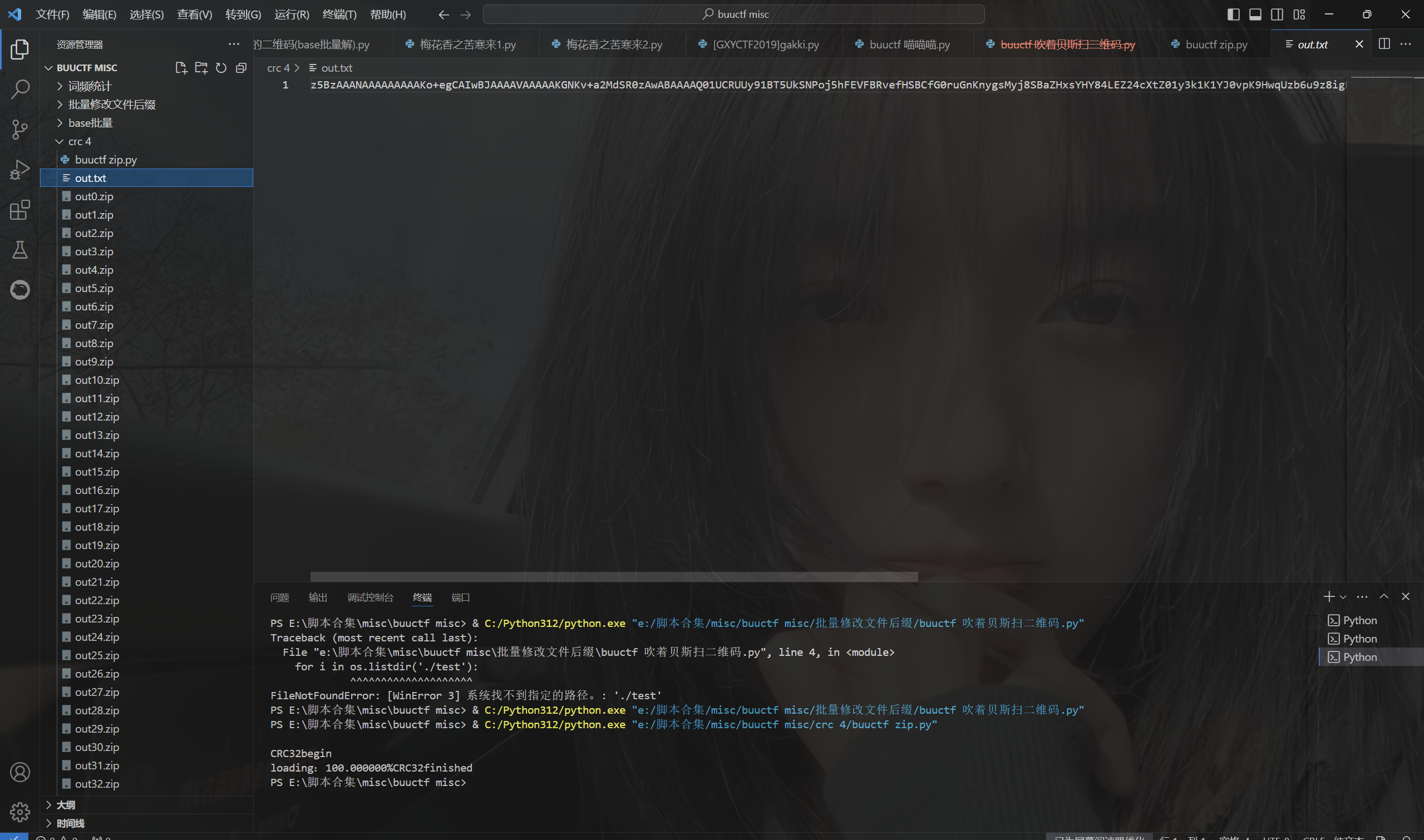The width and height of the screenshot is (1424, 840).
Task: Toggle bottom panel visibility
Action: [1255, 14]
